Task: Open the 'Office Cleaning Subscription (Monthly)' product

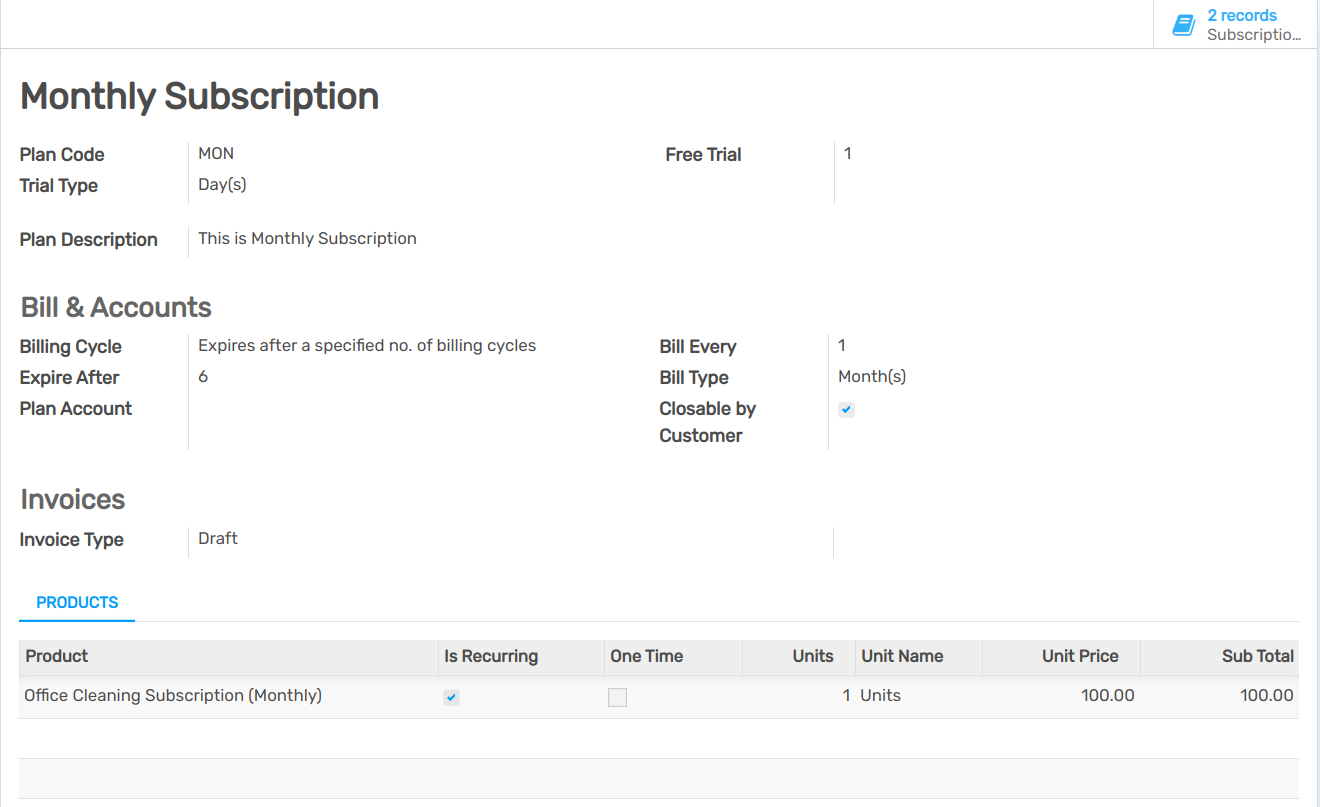Action: coord(172,695)
